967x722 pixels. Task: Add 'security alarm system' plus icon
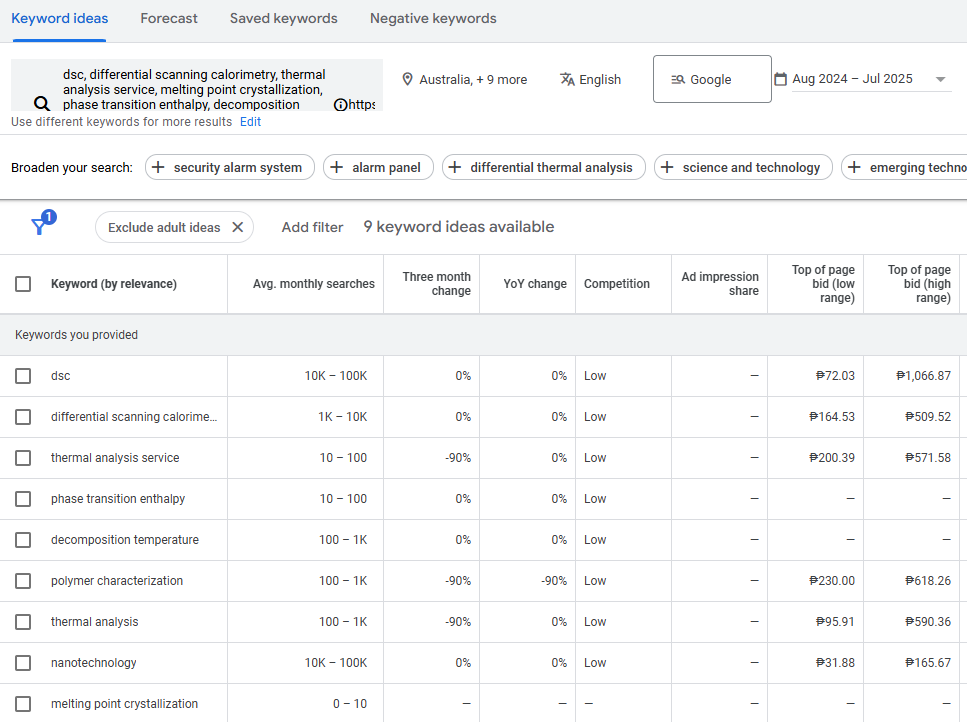coord(158,167)
